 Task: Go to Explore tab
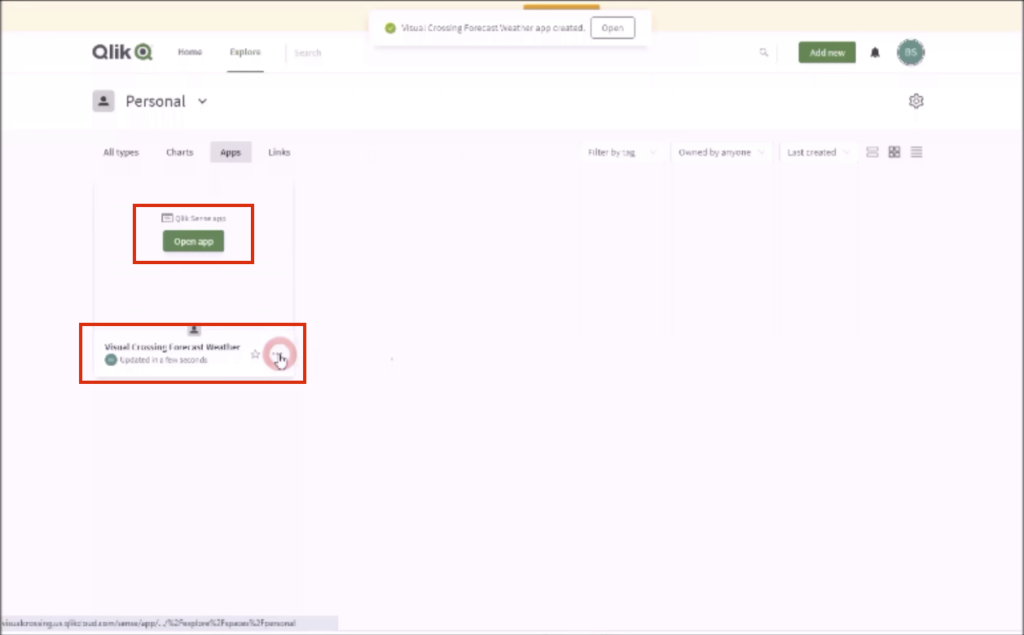tap(246, 52)
